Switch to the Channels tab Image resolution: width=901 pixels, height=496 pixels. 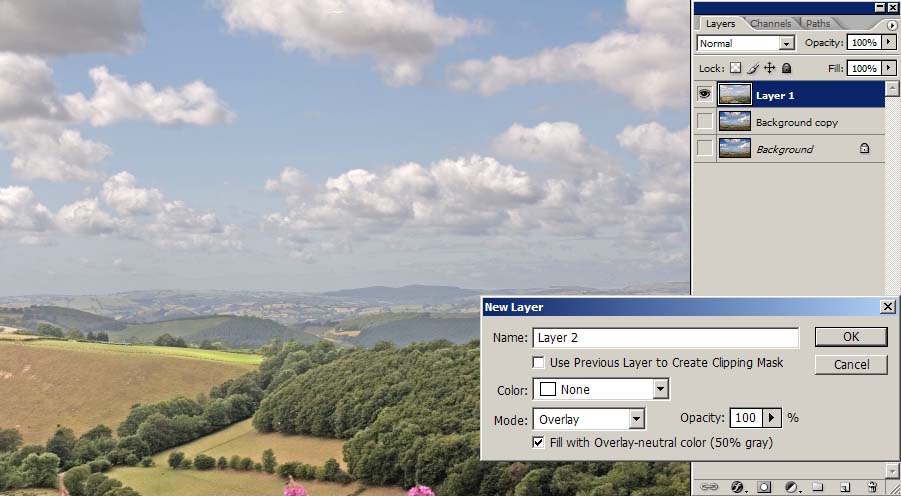(771, 24)
